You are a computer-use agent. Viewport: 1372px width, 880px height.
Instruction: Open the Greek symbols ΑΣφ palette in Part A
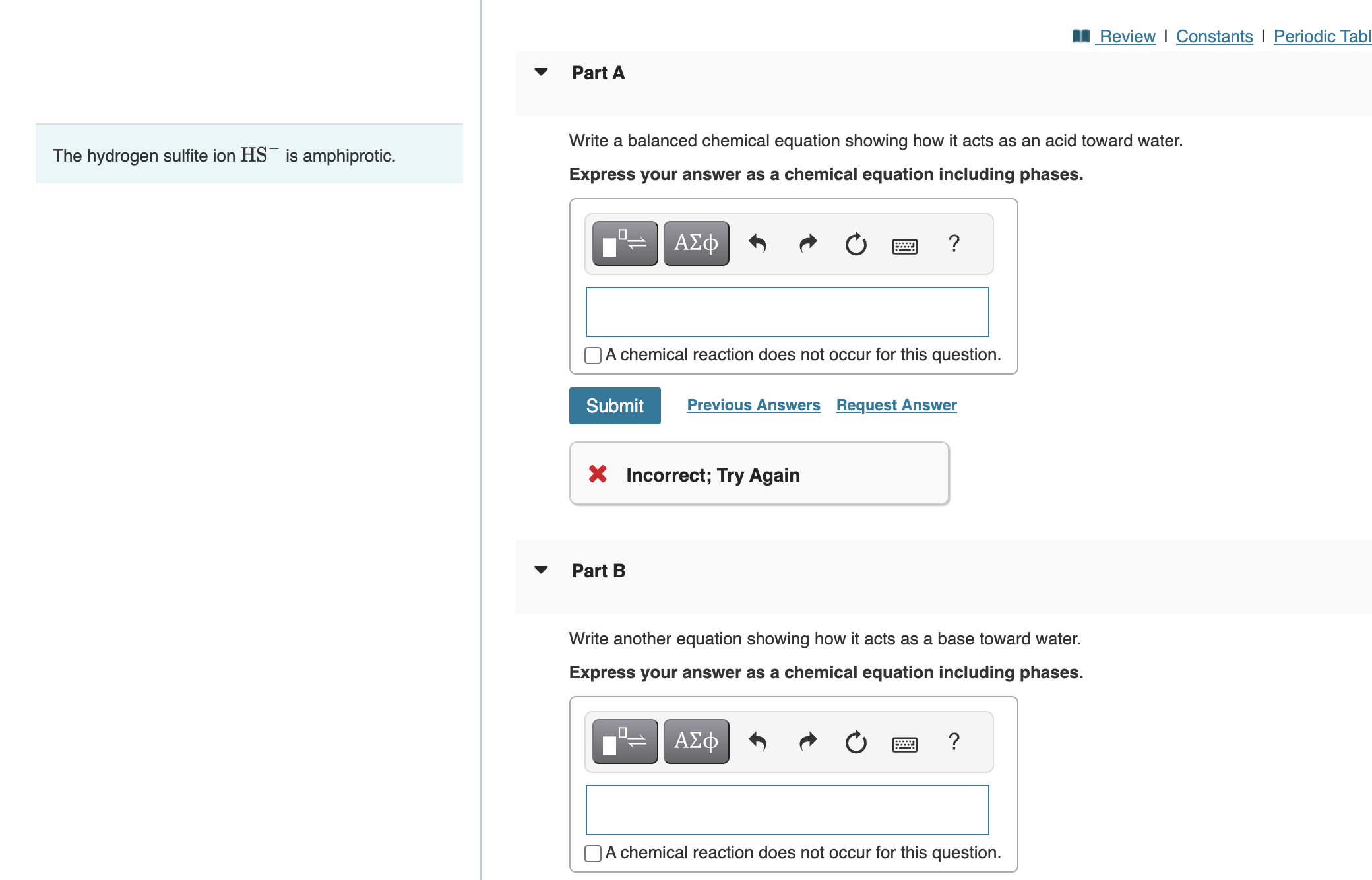point(695,243)
